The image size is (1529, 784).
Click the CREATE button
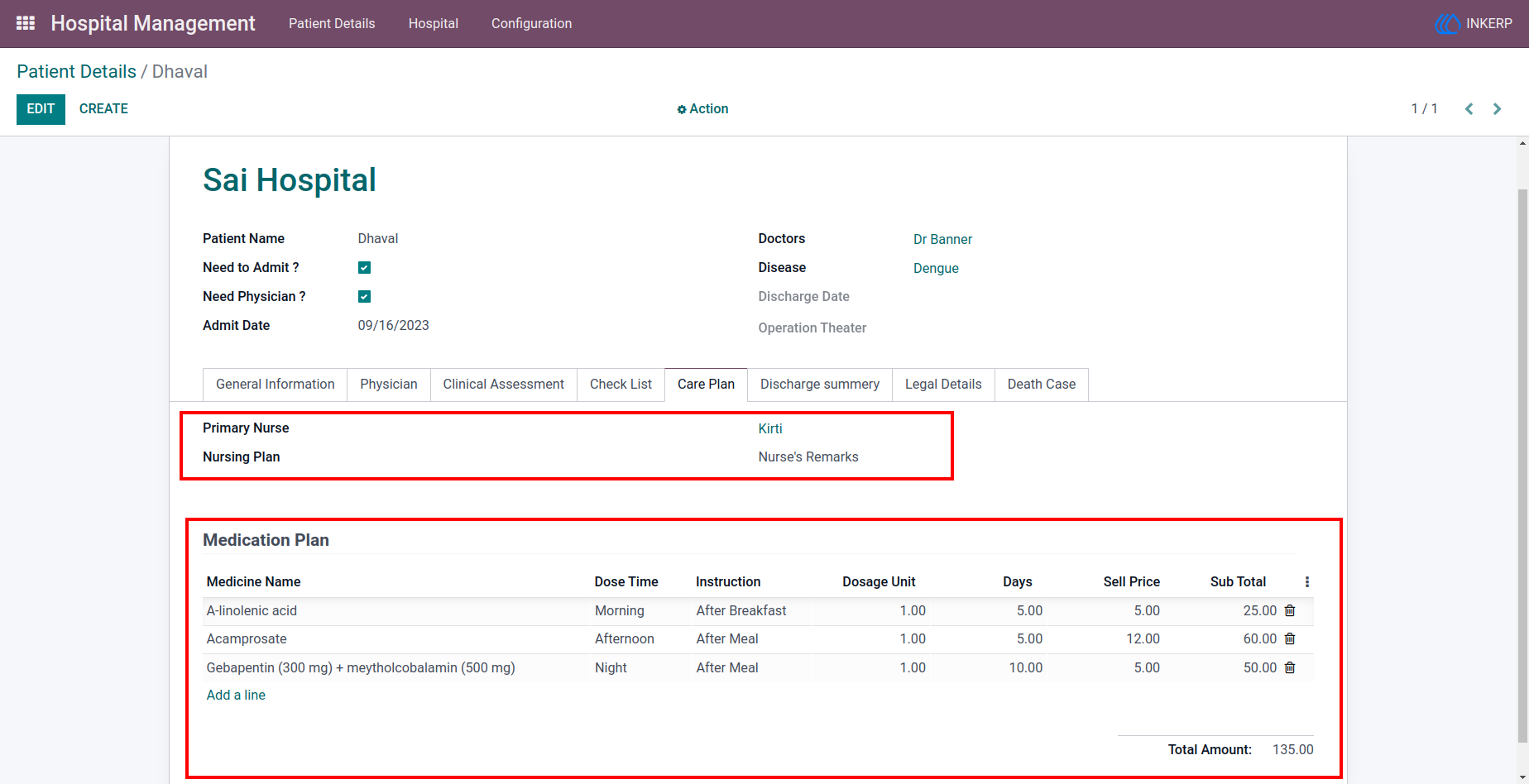(x=103, y=109)
